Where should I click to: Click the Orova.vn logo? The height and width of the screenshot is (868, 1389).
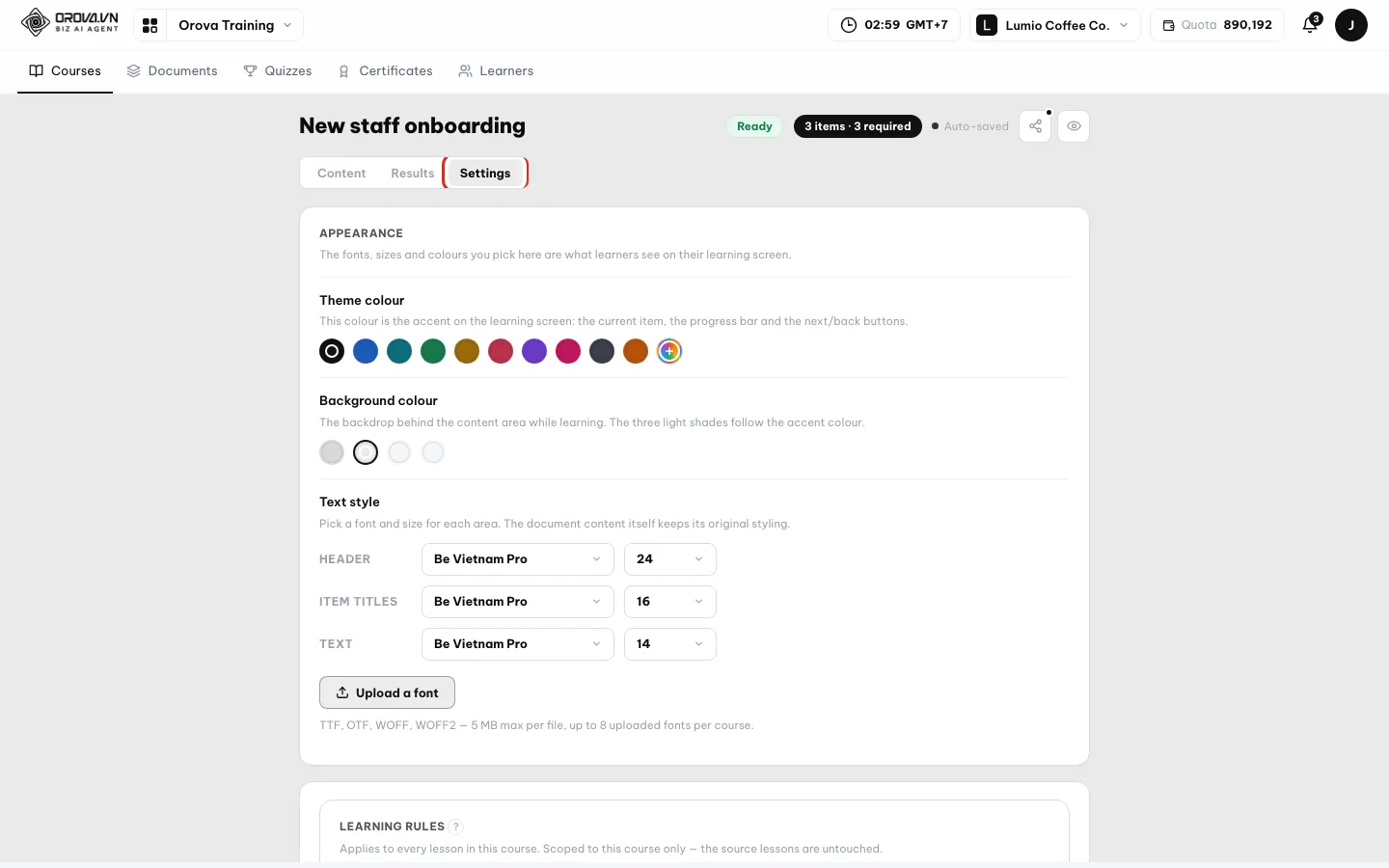(x=70, y=22)
